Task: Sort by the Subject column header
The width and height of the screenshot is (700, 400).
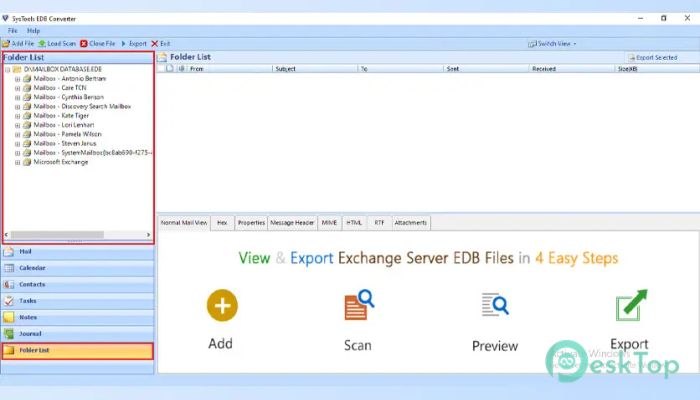Action: (x=315, y=69)
